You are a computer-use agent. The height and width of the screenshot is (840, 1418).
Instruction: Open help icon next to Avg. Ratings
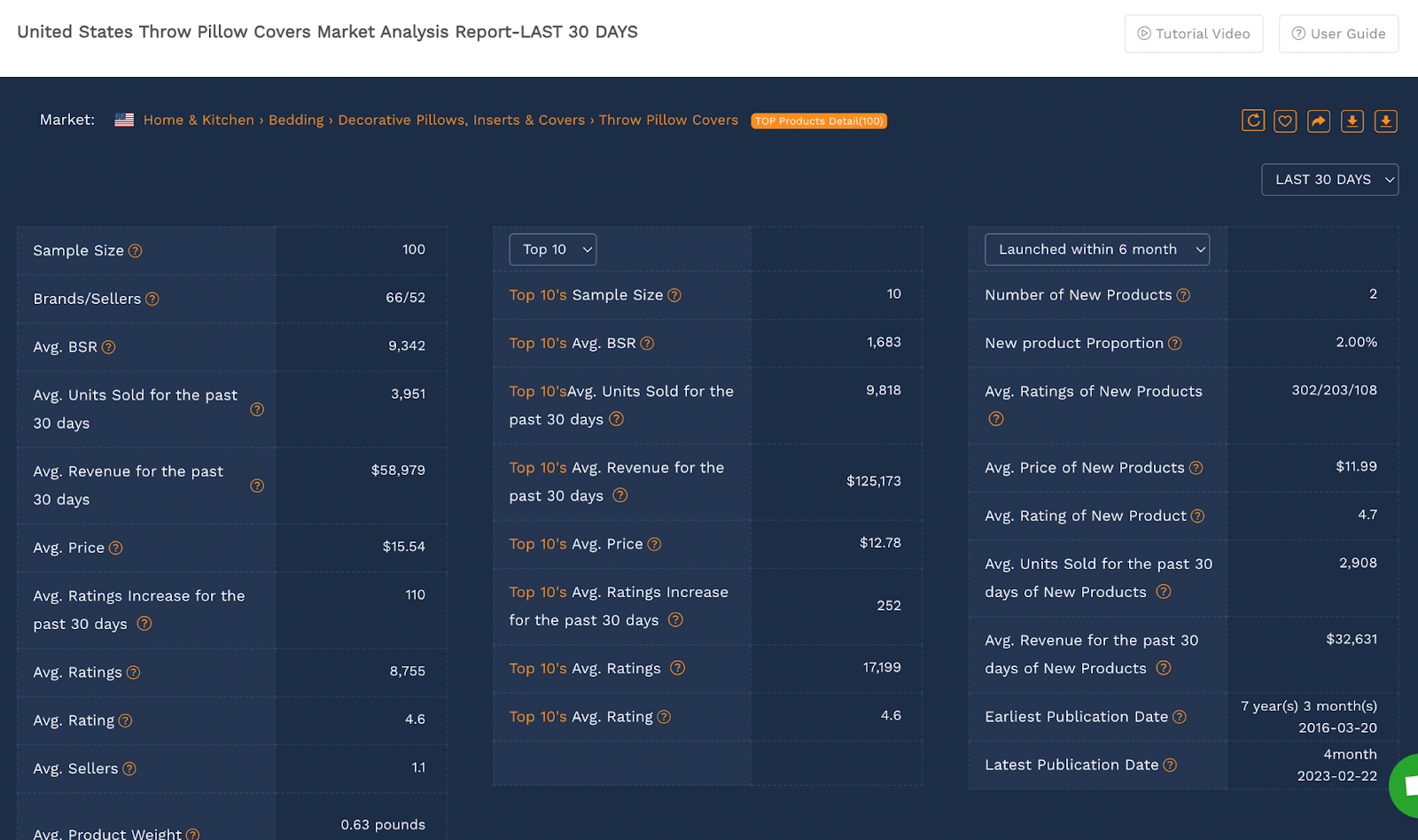pos(133,673)
